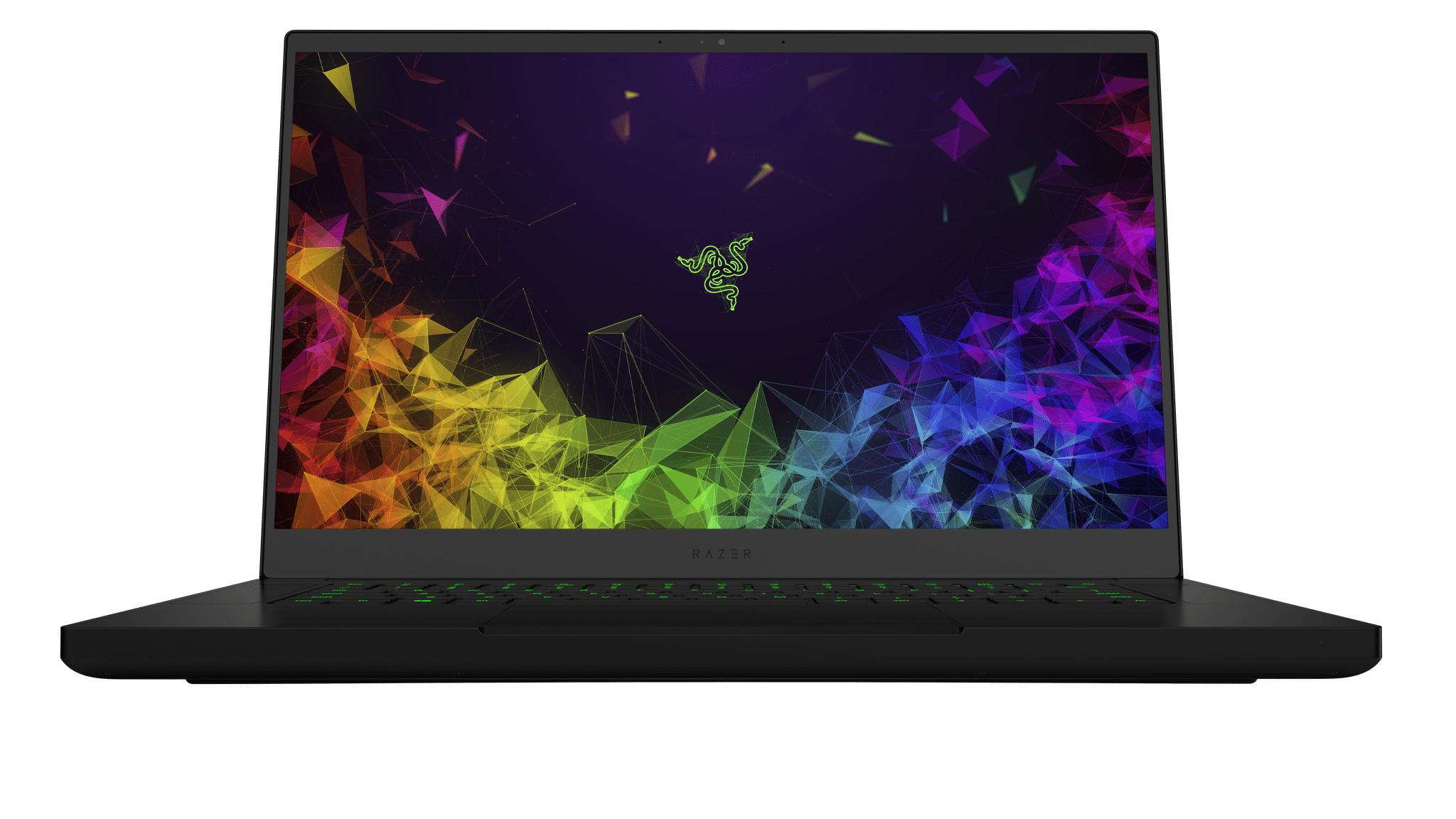Click the webcam lens on top bezel
1456x819 pixels.
(722, 42)
